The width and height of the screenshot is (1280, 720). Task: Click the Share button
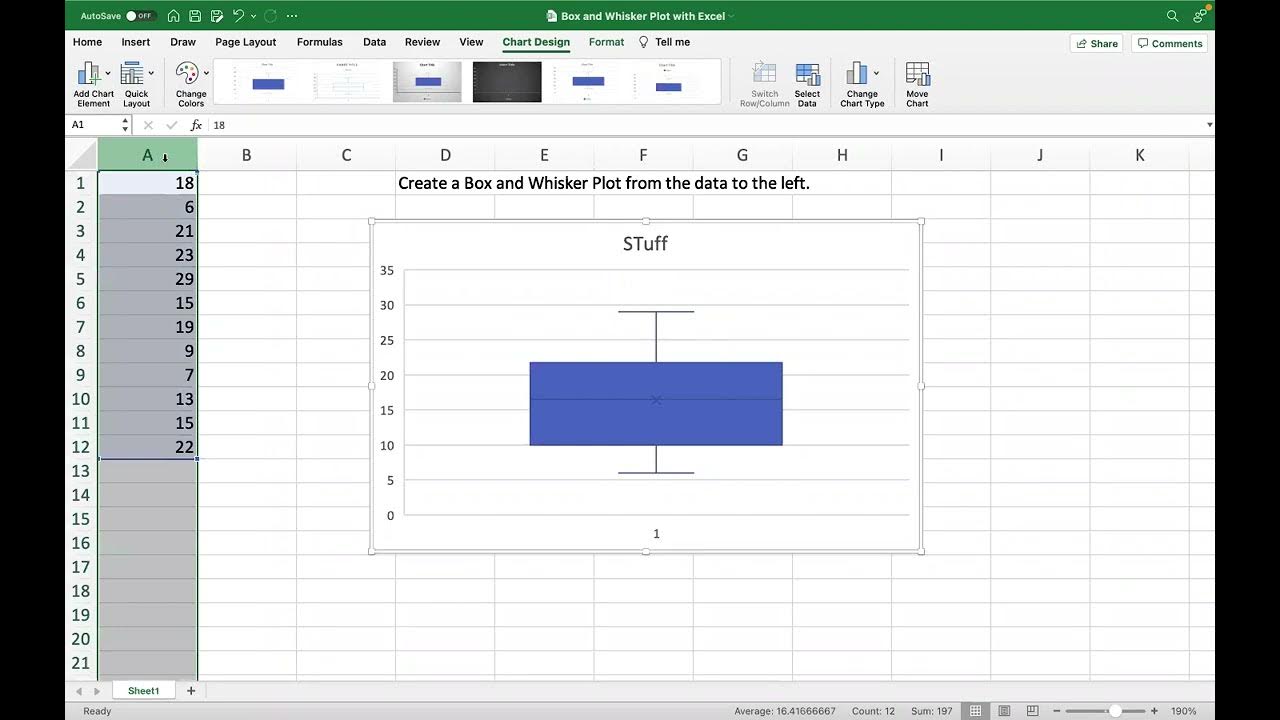(1097, 43)
